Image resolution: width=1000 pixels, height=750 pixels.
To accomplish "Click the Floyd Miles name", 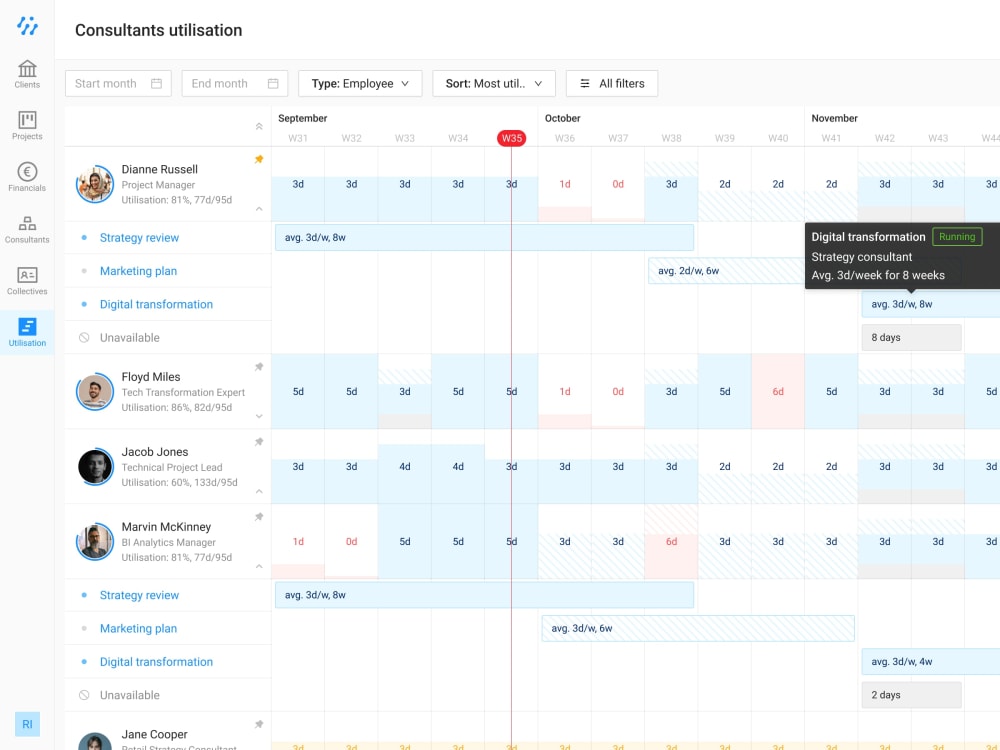I will pos(151,377).
